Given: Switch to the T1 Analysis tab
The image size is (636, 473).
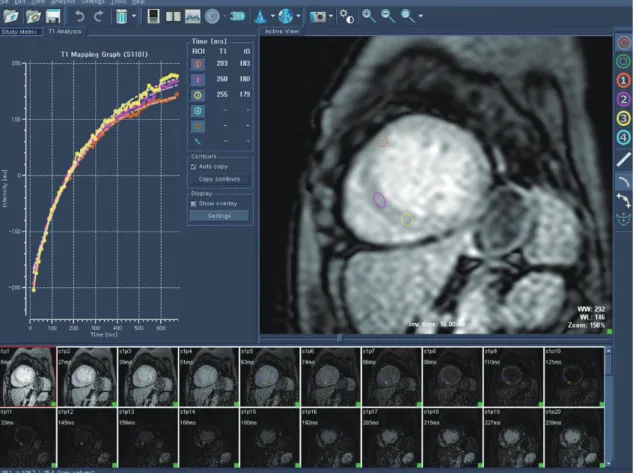Looking at the screenshot, I should coord(64,31).
